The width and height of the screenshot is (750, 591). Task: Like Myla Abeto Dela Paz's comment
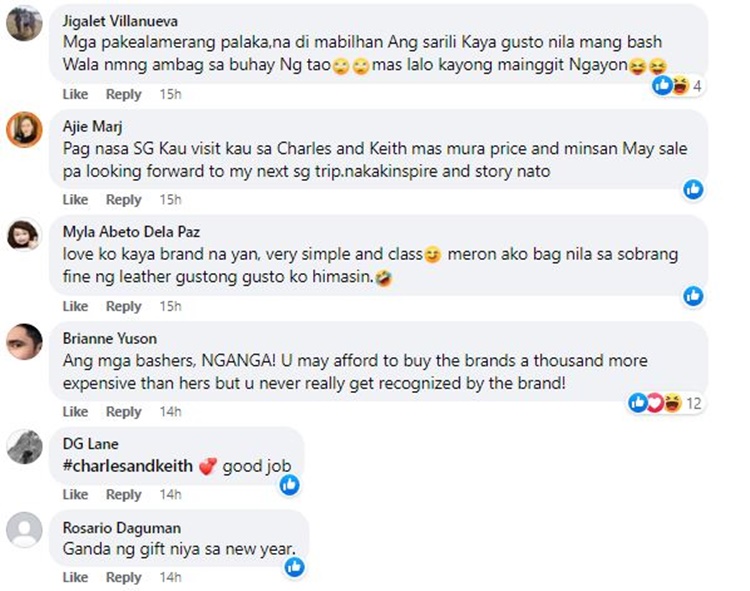coord(75,306)
